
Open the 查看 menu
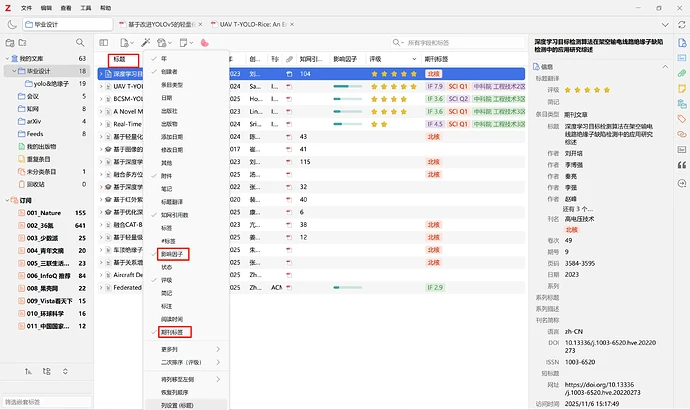point(66,8)
